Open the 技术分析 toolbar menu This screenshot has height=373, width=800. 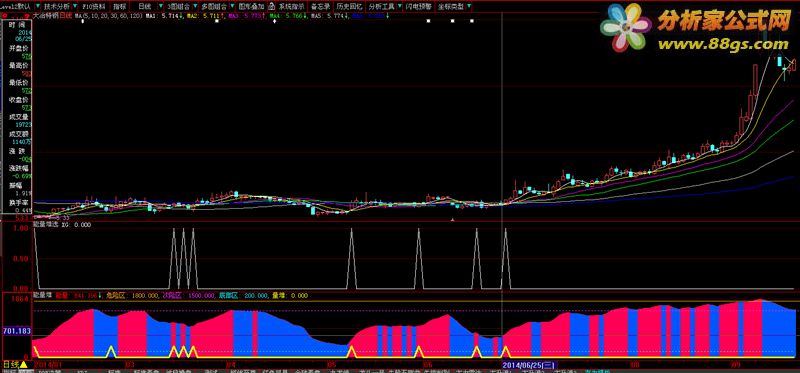coord(57,7)
